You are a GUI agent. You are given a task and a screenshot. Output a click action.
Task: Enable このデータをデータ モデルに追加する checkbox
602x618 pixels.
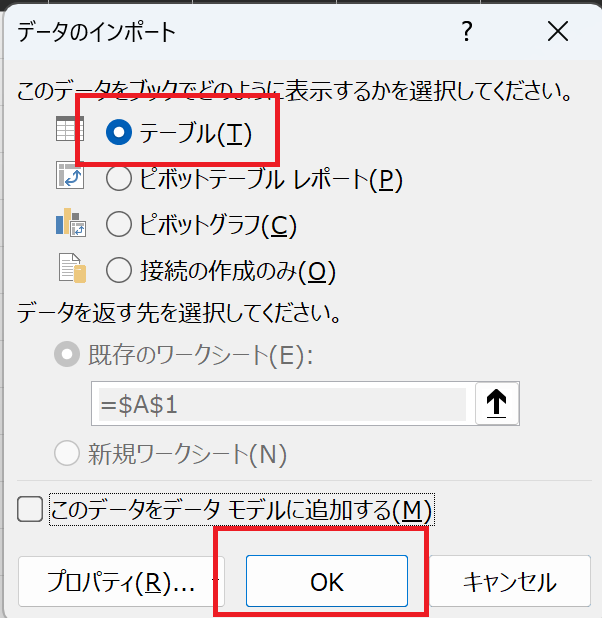tap(31, 510)
